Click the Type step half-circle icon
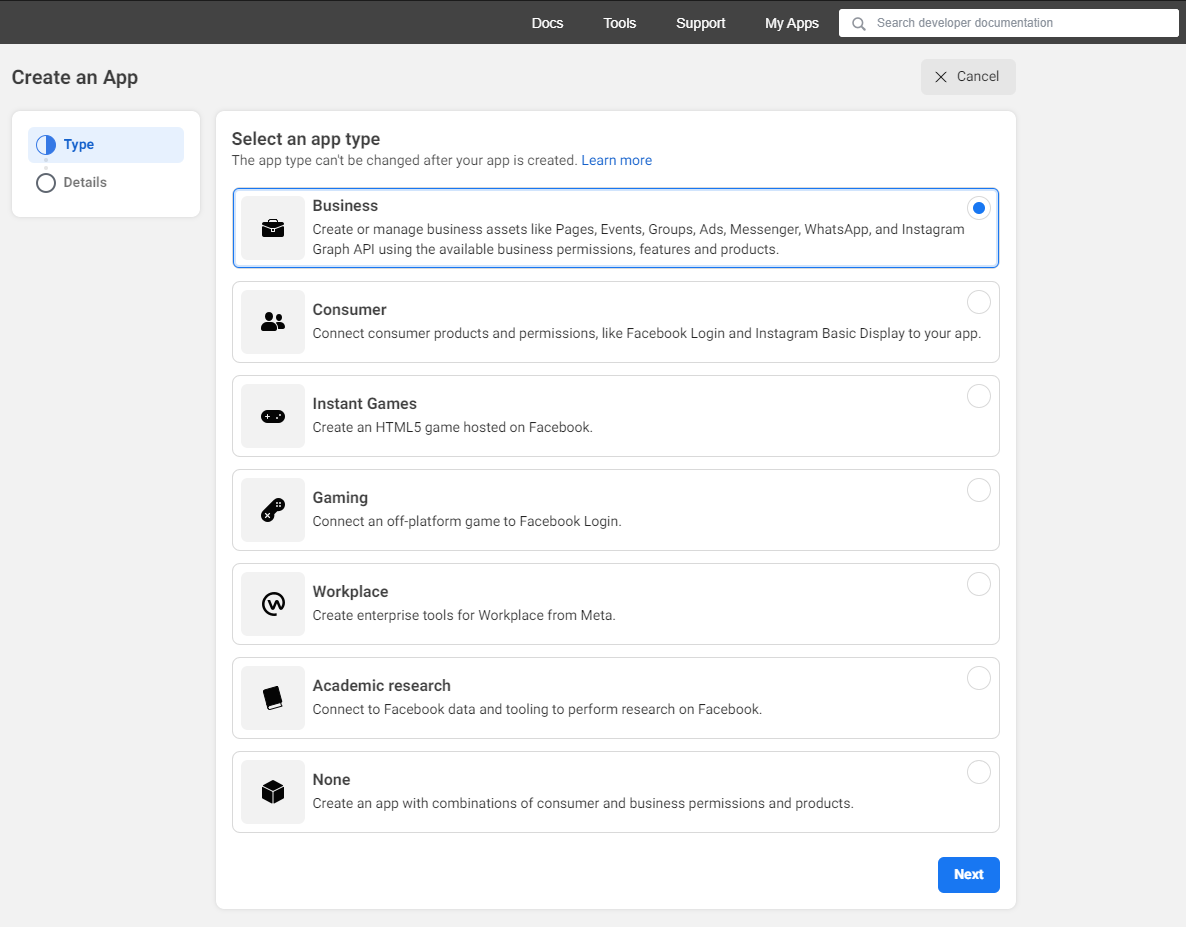The width and height of the screenshot is (1186, 927). tap(46, 144)
